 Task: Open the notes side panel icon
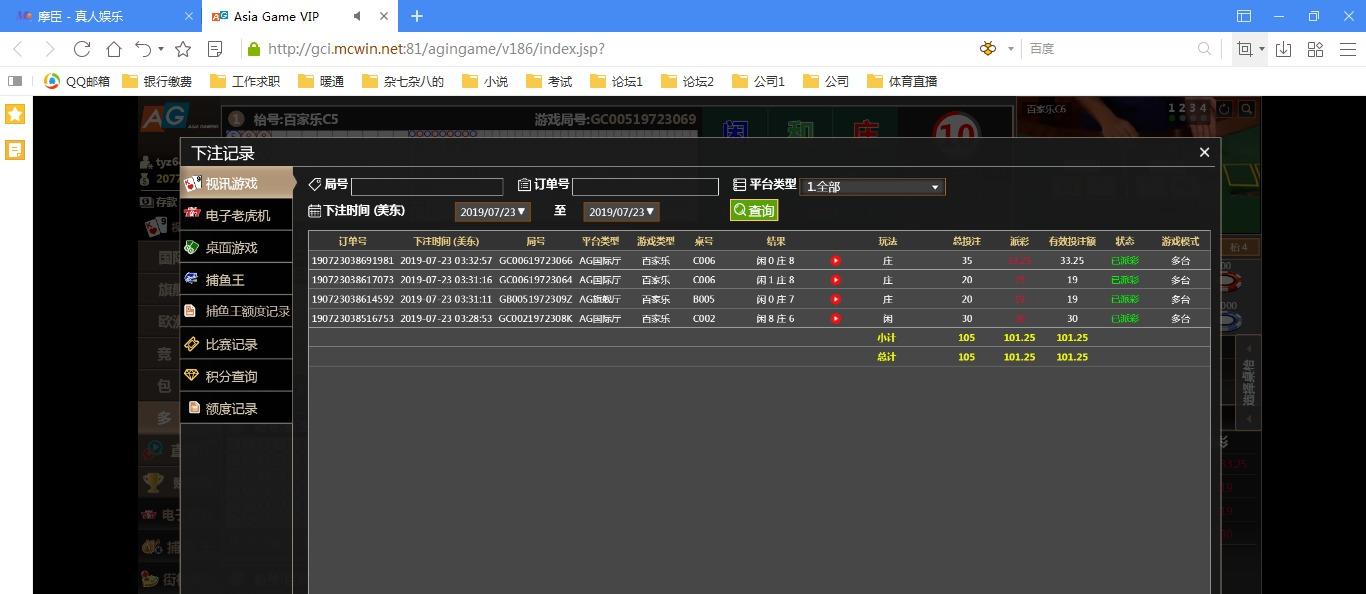[x=15, y=150]
